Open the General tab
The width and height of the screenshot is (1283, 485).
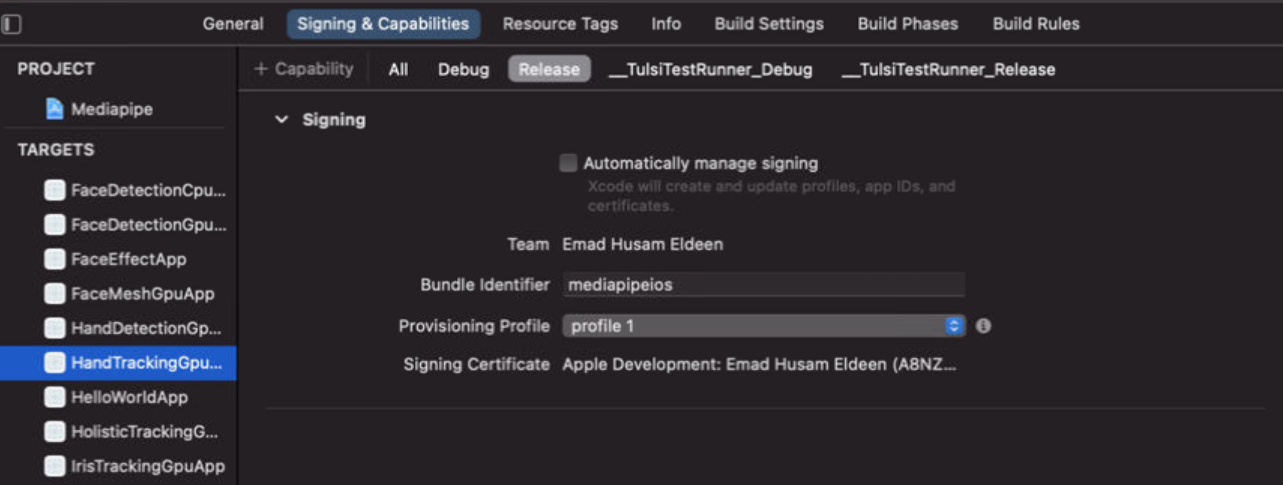pyautogui.click(x=233, y=24)
